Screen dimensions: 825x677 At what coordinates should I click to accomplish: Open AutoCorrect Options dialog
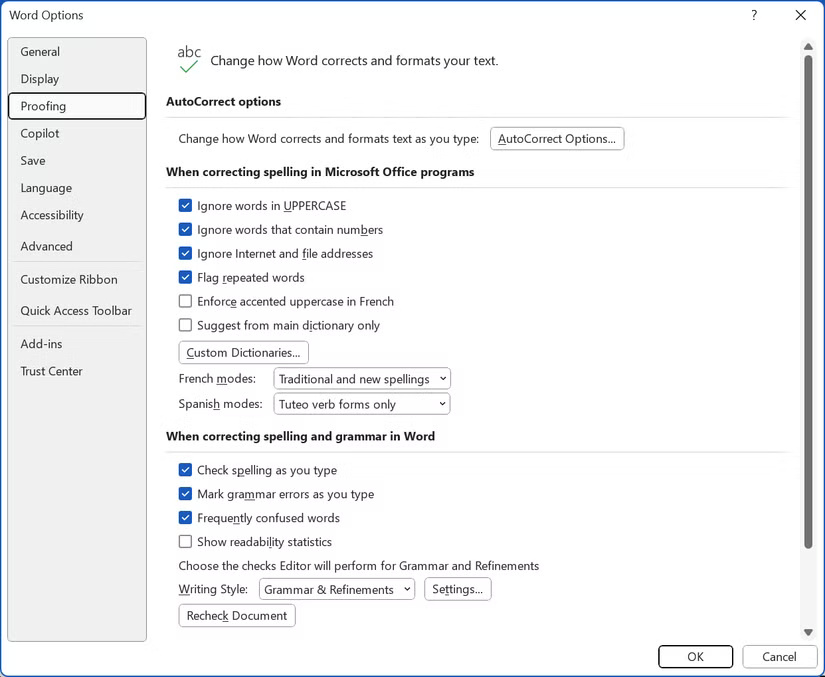[x=557, y=139]
